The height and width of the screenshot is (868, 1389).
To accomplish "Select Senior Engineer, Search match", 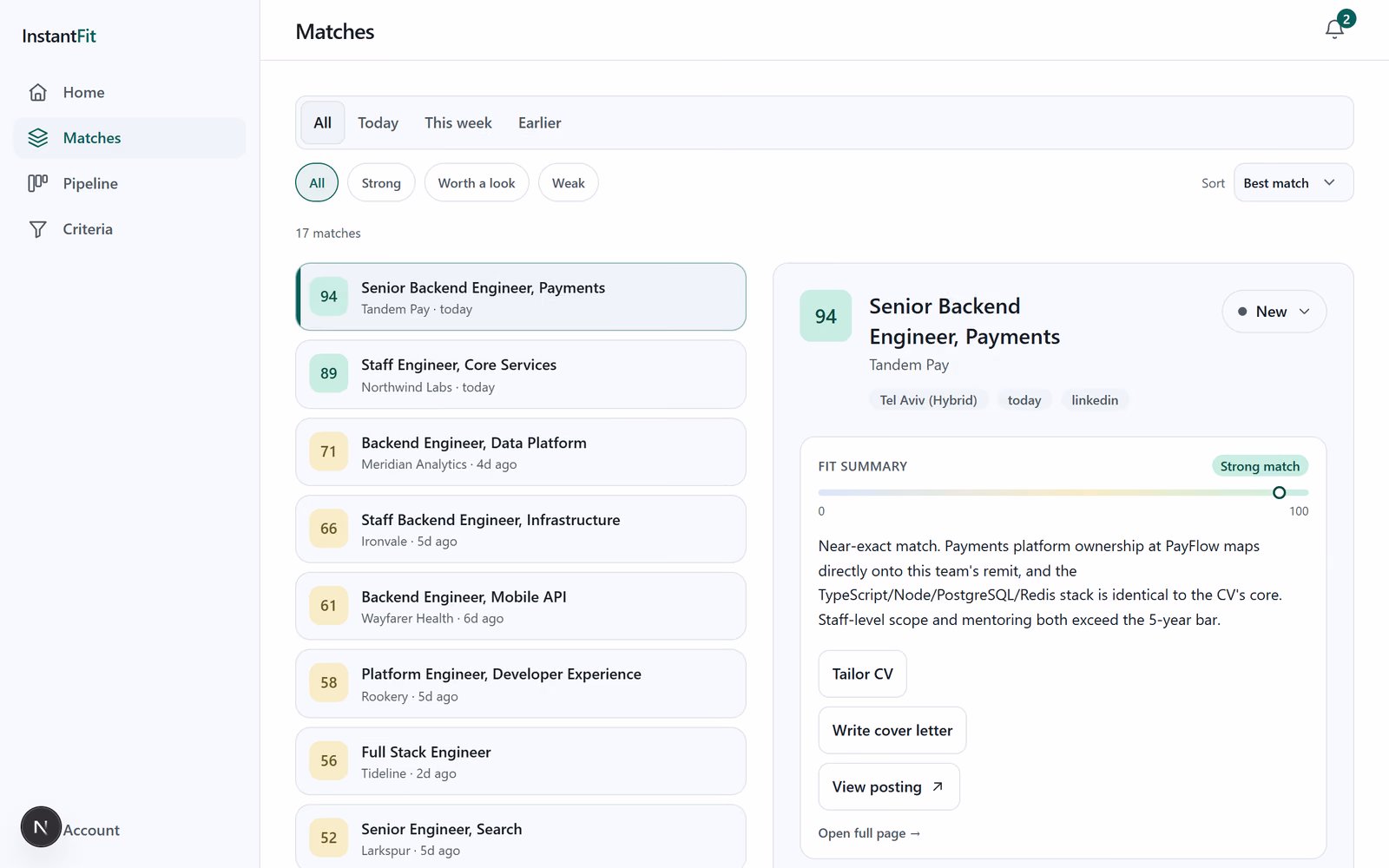I will pyautogui.click(x=521, y=837).
